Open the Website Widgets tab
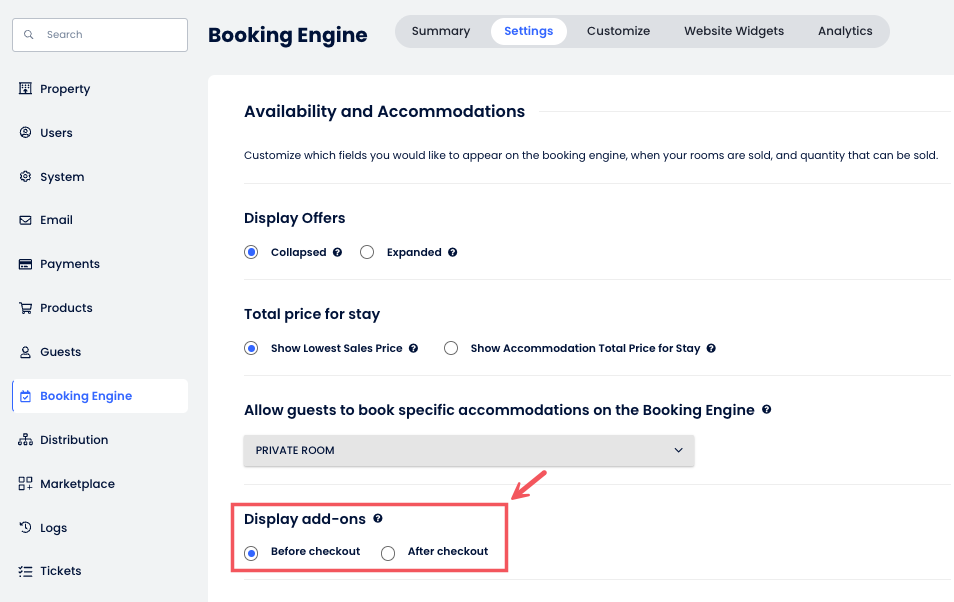 (x=734, y=31)
